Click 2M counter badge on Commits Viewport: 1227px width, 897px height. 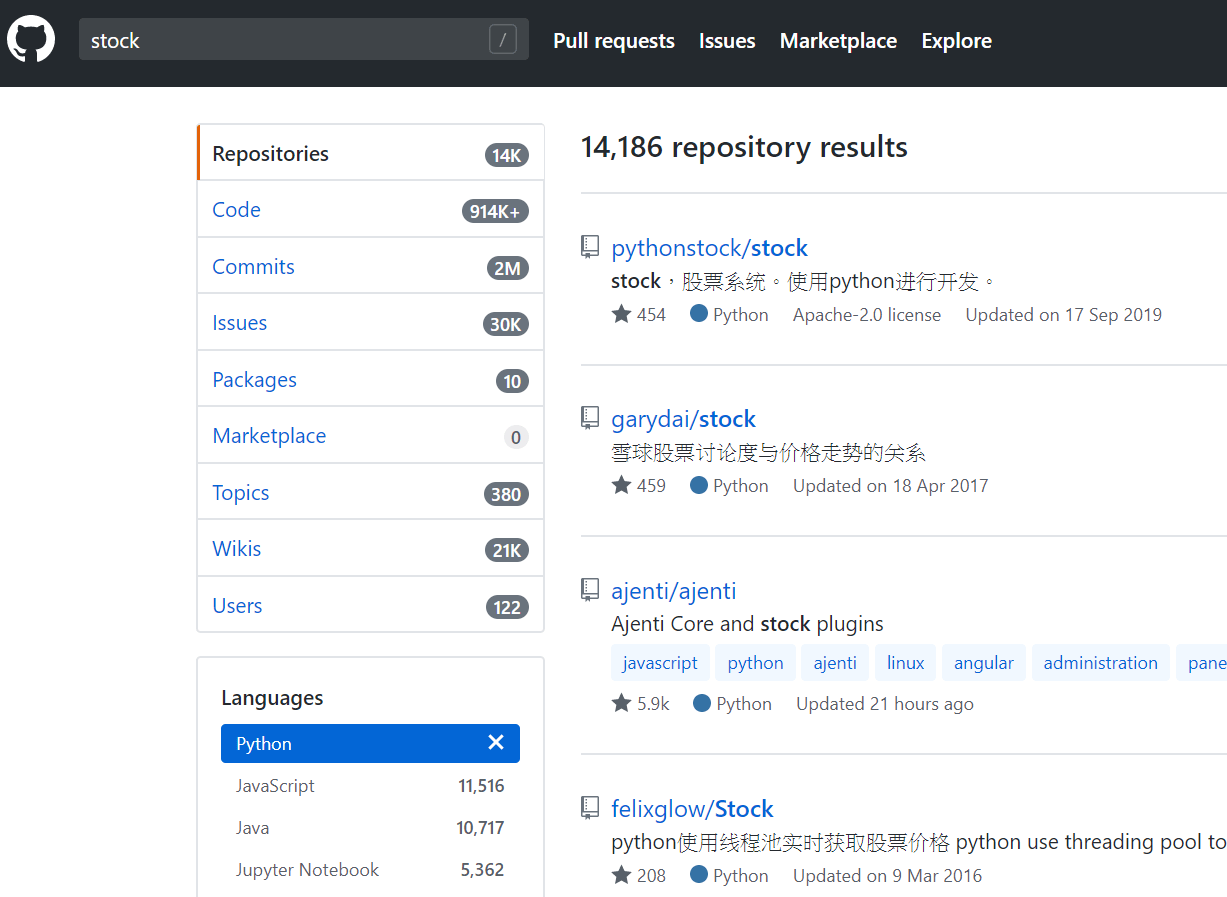pos(508,268)
